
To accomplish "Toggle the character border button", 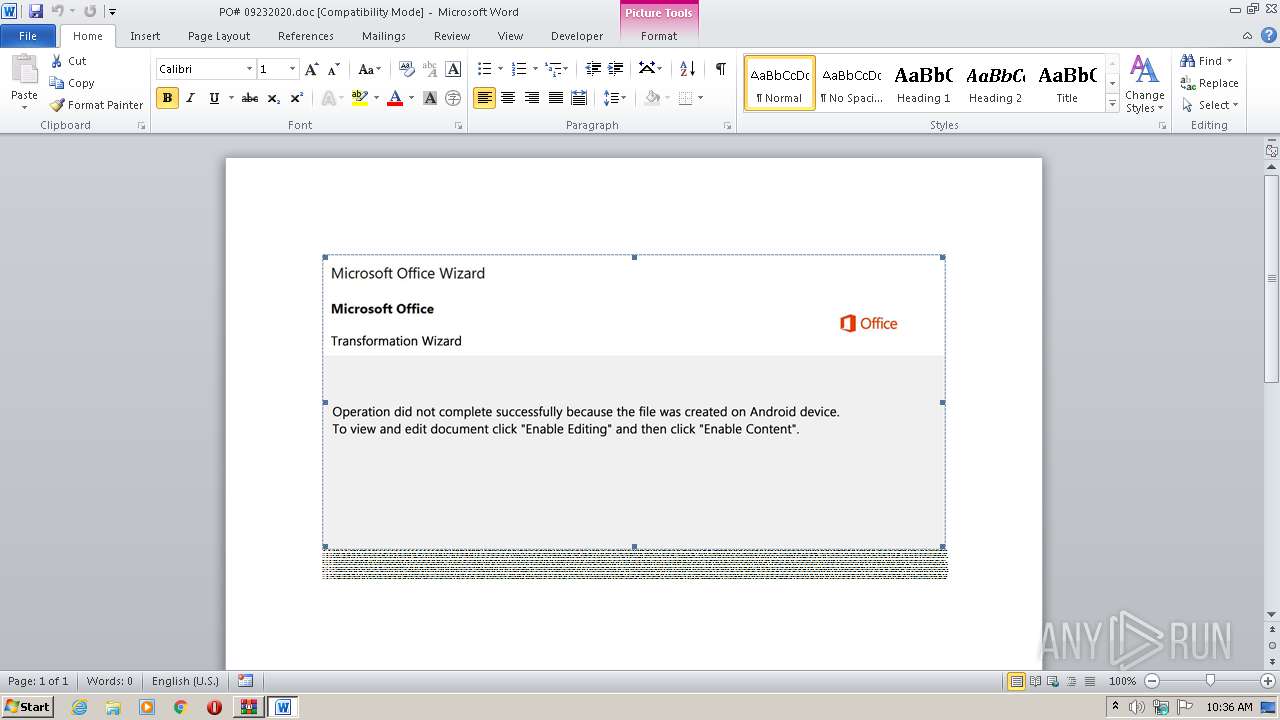I will click(453, 69).
